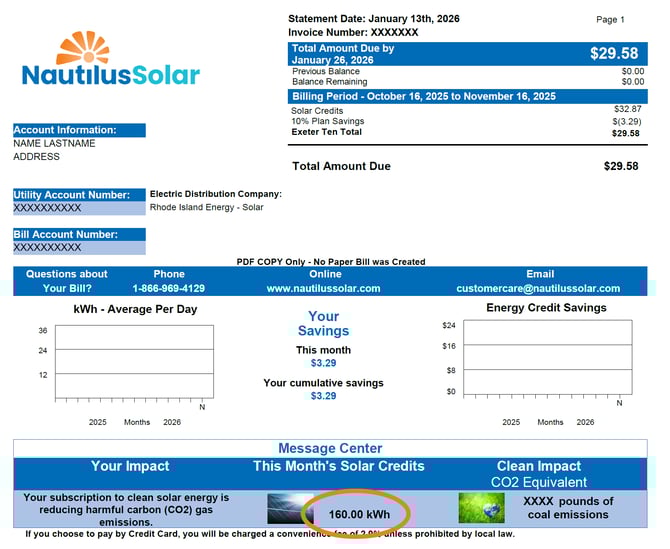This screenshot has width=670, height=549.
Task: Click the Energy Credit Savings chart title
Action: (546, 308)
